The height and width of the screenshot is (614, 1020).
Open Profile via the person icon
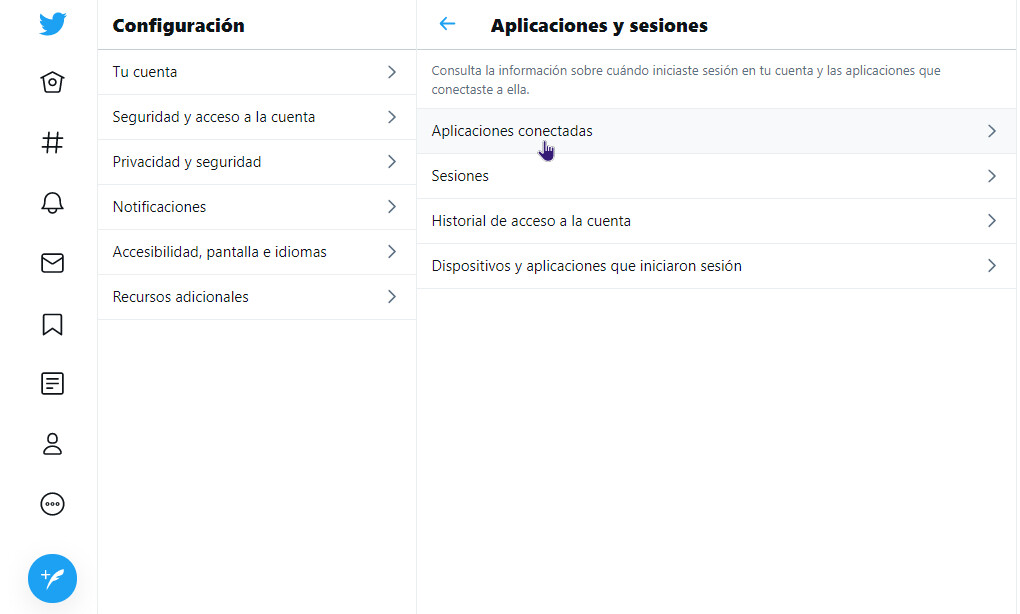pos(52,443)
